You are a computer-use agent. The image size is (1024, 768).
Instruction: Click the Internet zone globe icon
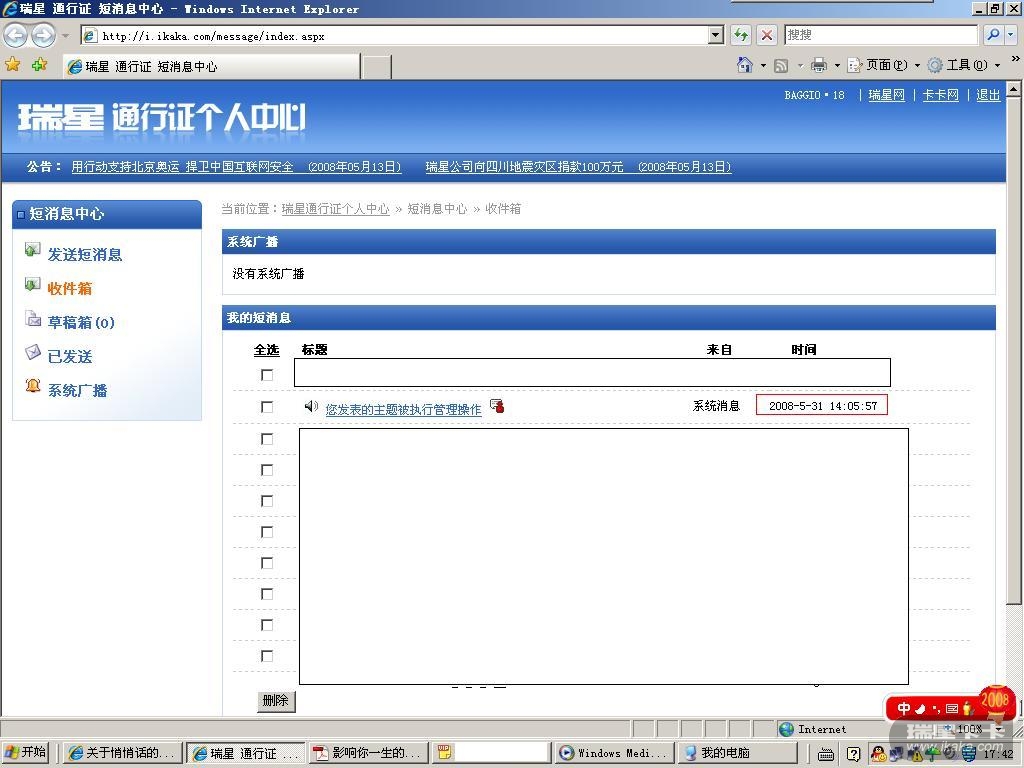(787, 729)
